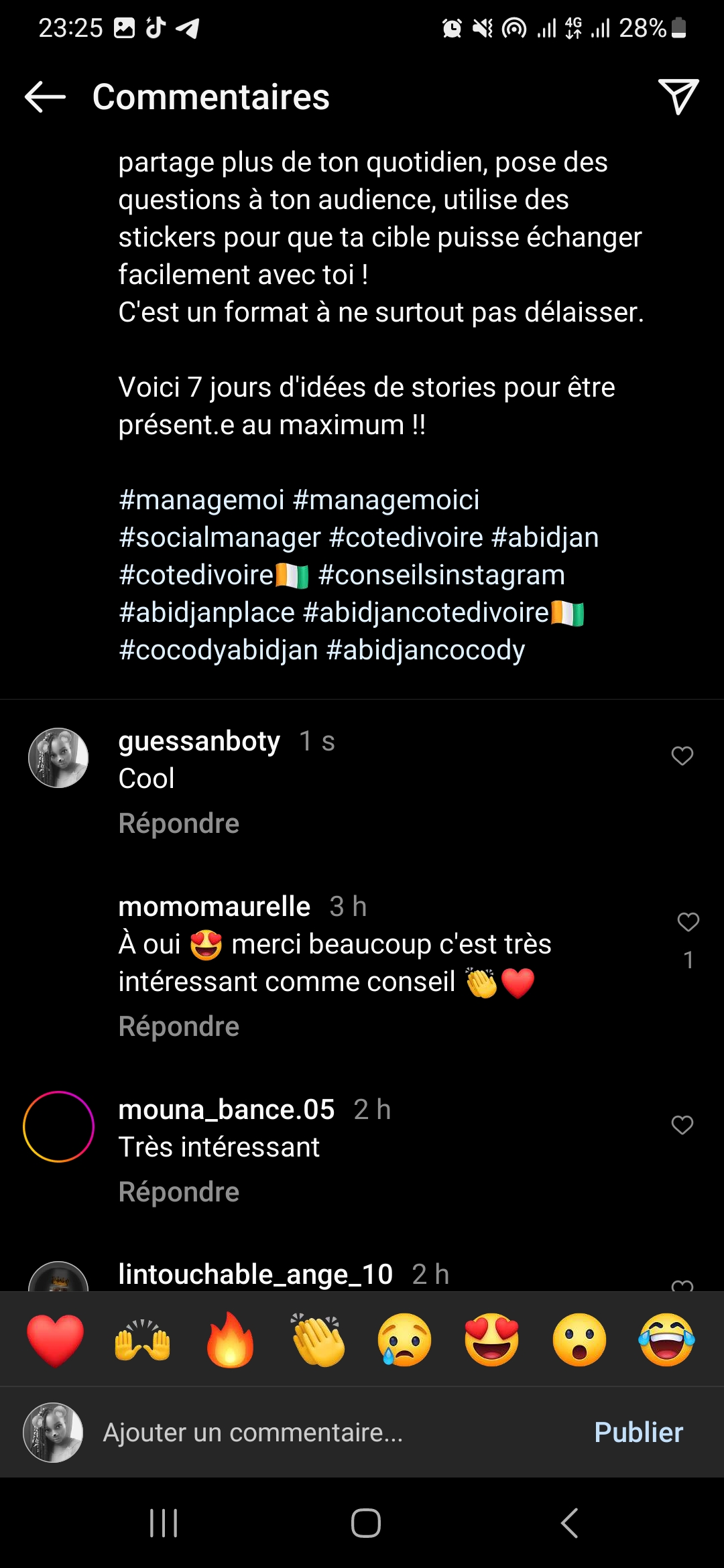
Task: Open the Android recent apps button
Action: point(164,1523)
